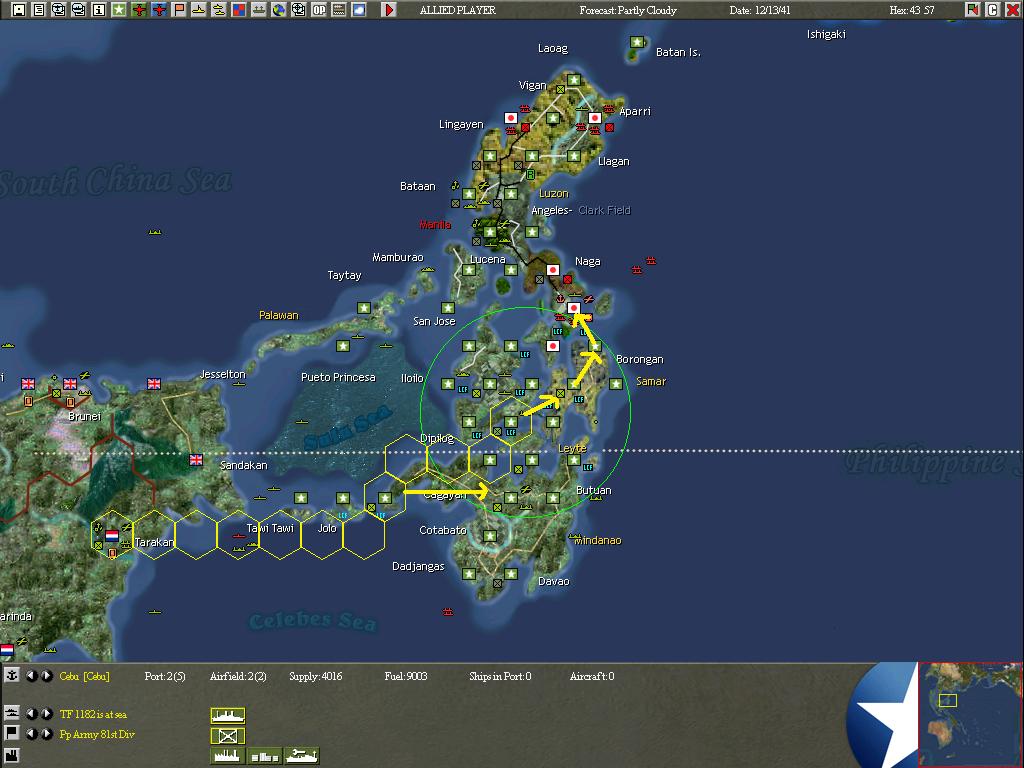Click the double yellow ships toolbar icon
Viewport: 1024px width, 768px height.
click(219, 10)
